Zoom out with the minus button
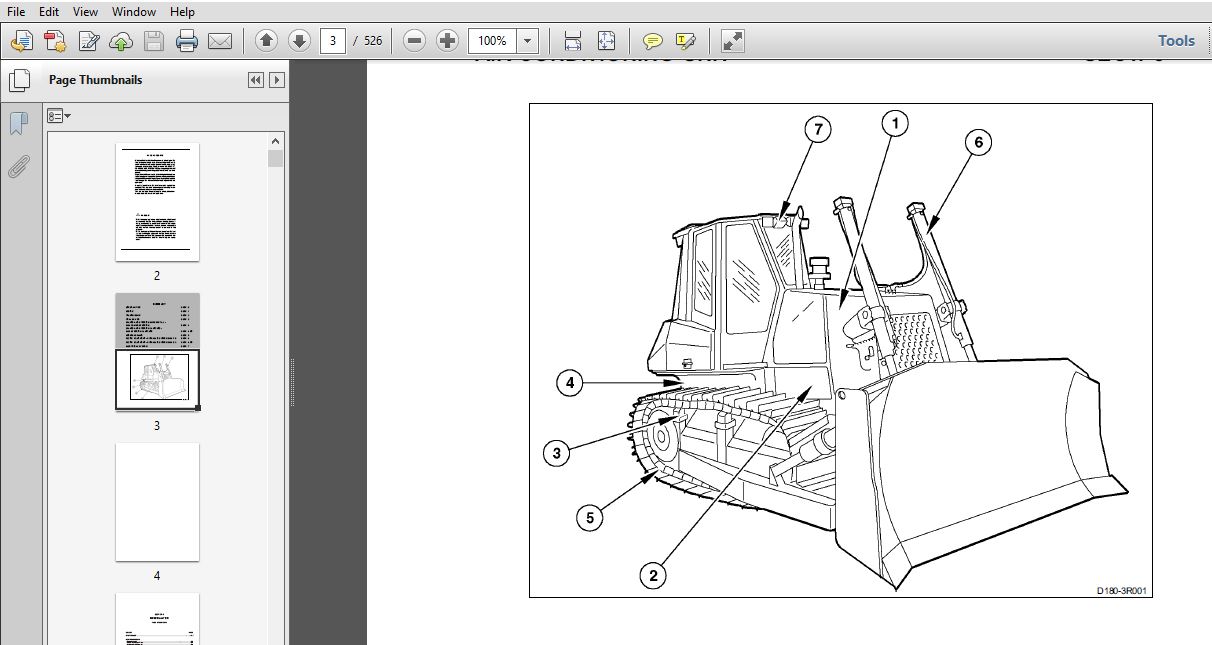 (415, 41)
